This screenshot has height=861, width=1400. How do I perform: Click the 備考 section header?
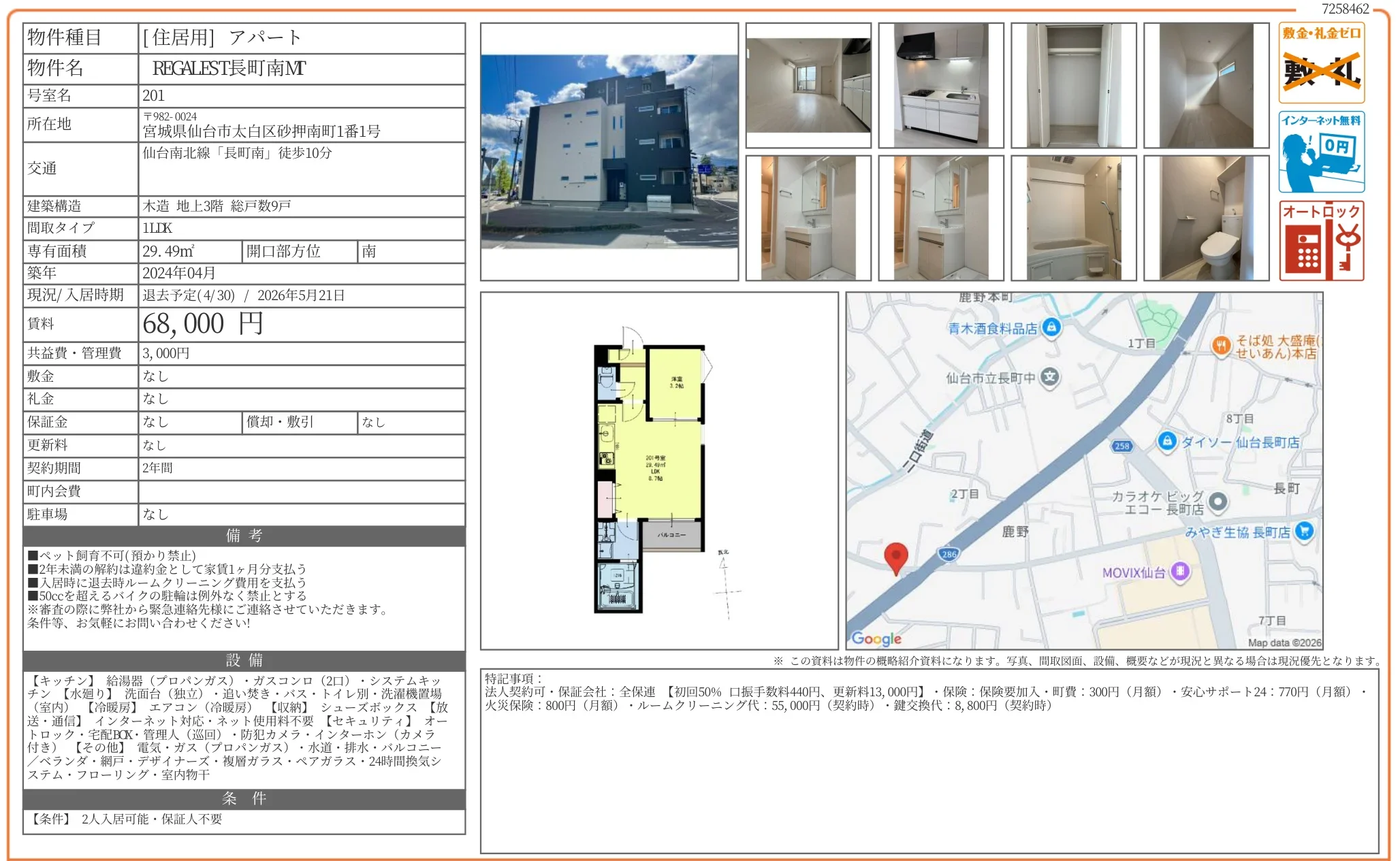[244, 536]
